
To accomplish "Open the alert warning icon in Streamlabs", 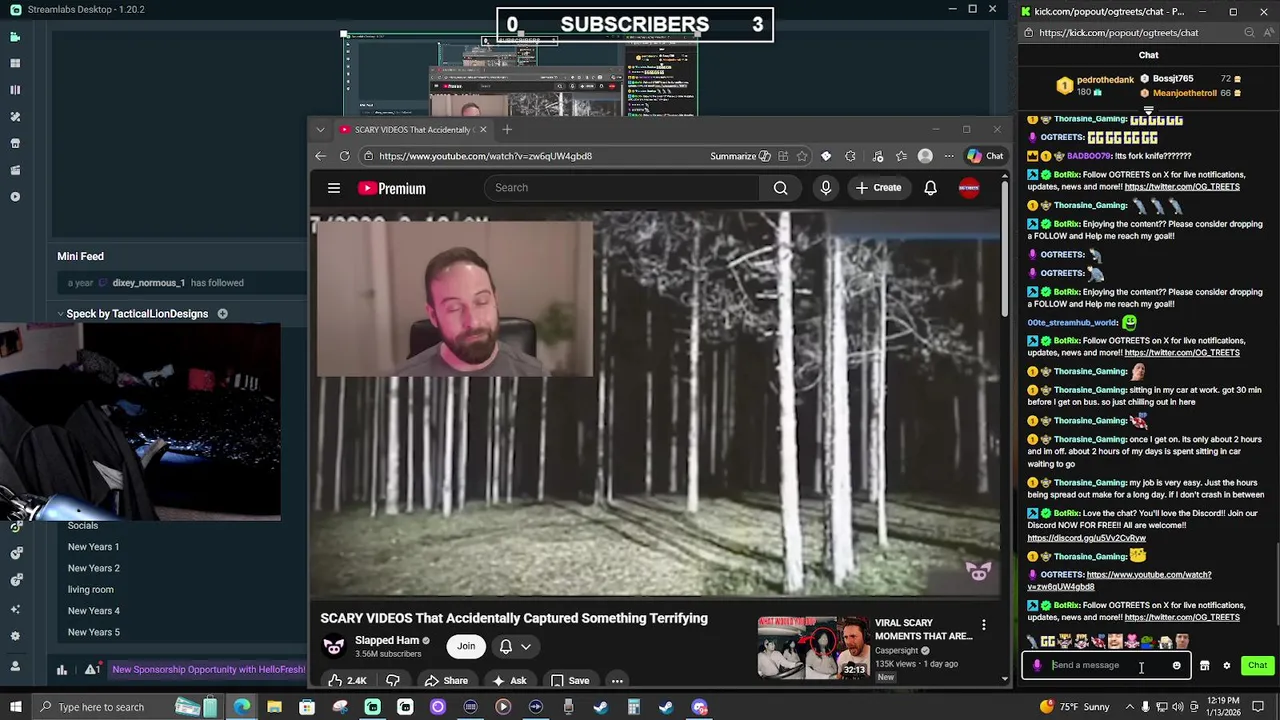I will coord(92,670).
